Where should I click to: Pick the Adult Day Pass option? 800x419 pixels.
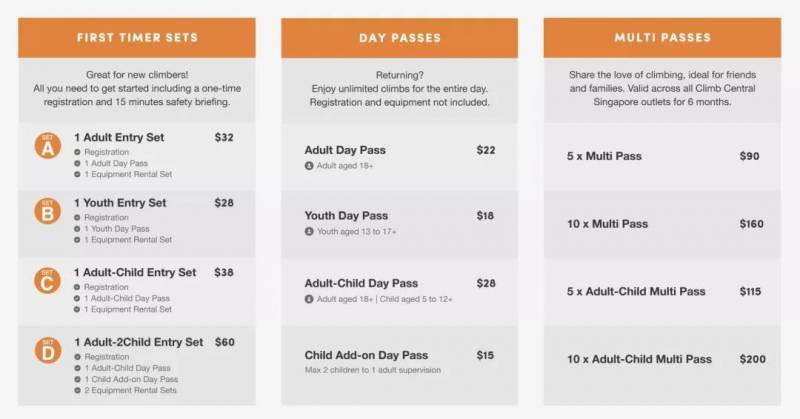coord(345,150)
